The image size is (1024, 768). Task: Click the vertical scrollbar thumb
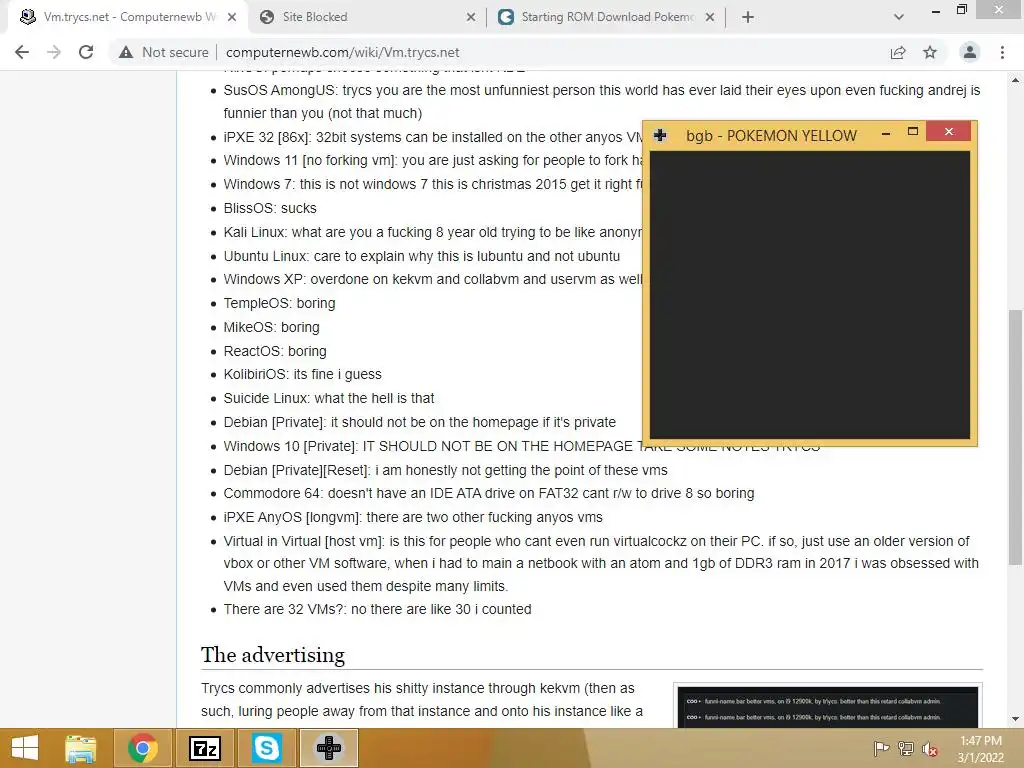(1015, 437)
